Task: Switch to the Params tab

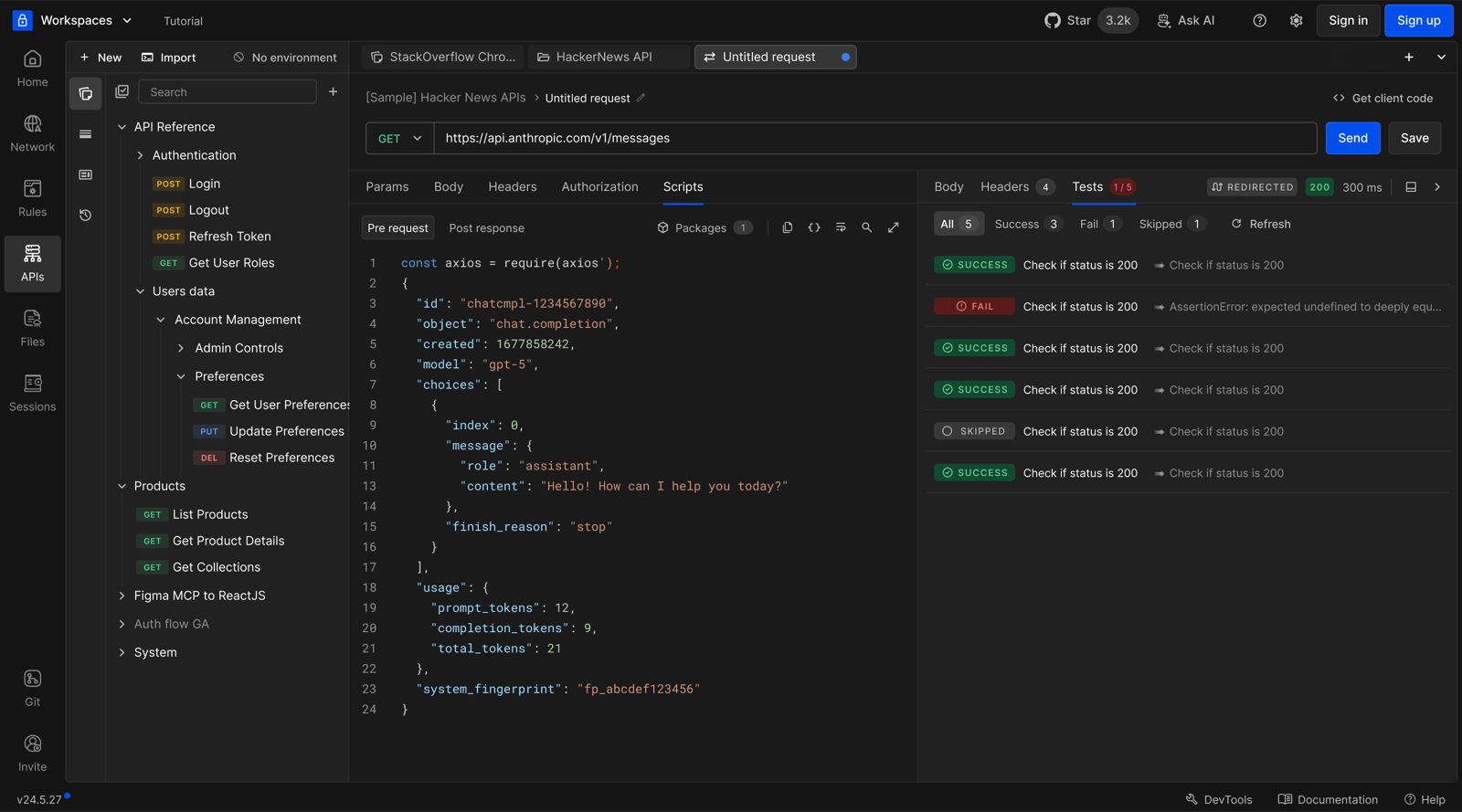Action: tap(387, 186)
